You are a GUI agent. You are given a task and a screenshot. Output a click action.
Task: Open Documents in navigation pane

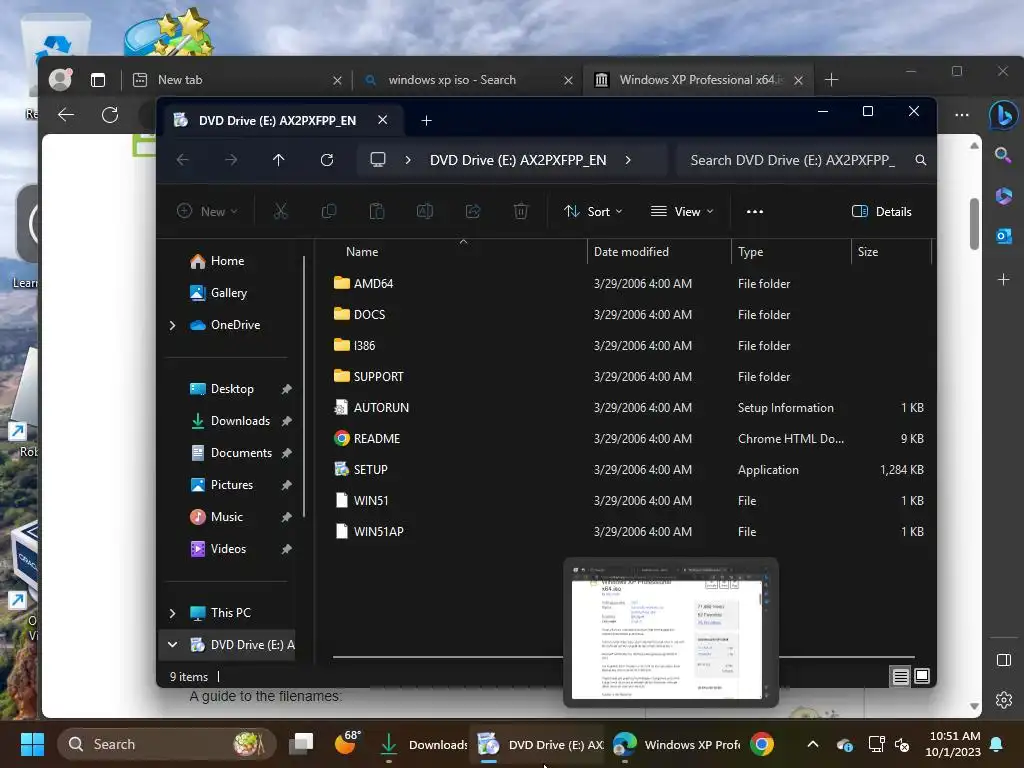241,453
